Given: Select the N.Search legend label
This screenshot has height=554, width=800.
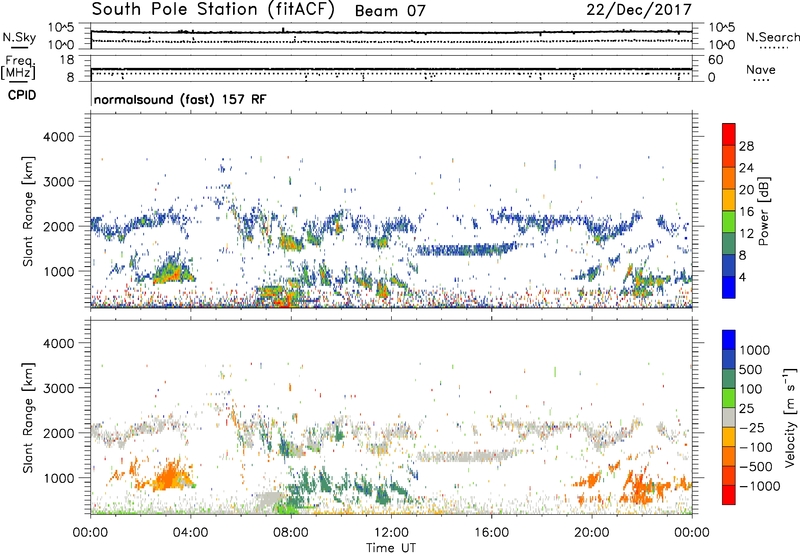Looking at the screenshot, I should pos(772,37).
